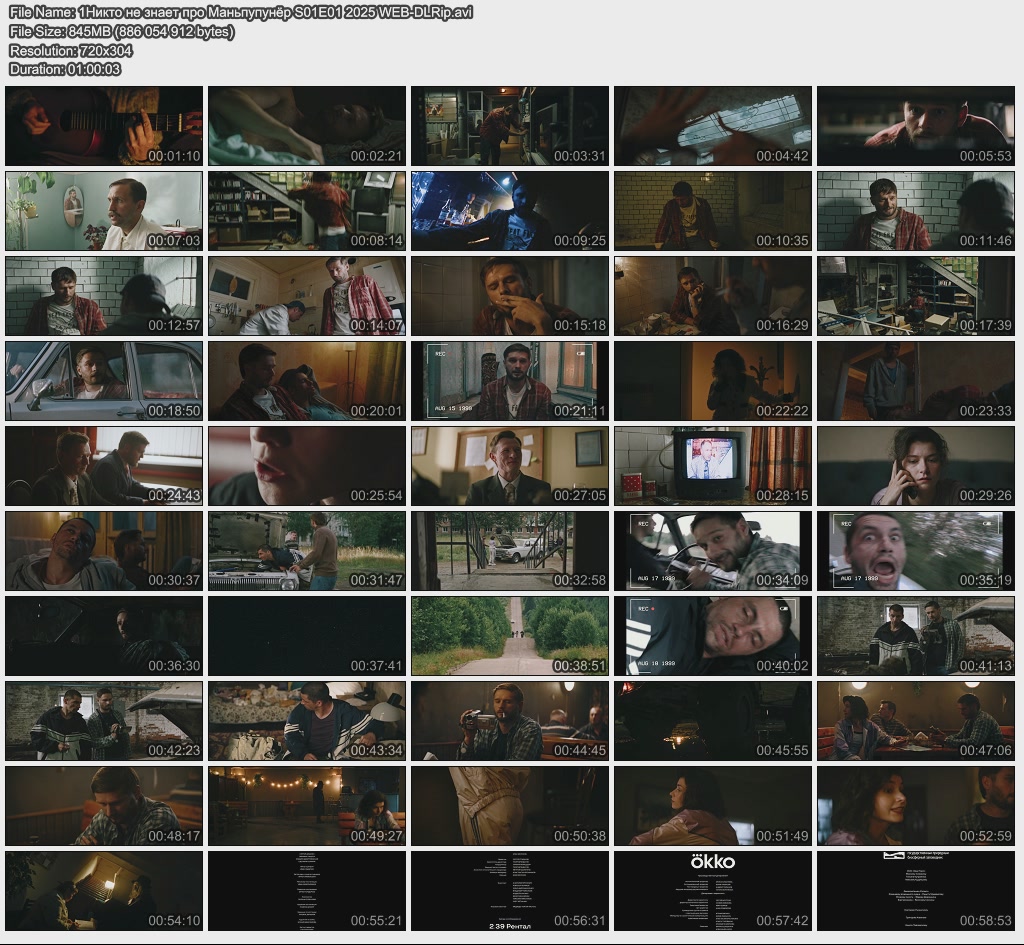Select the screaming man frame at 00:35:19
The image size is (1024, 945).
coord(915,551)
